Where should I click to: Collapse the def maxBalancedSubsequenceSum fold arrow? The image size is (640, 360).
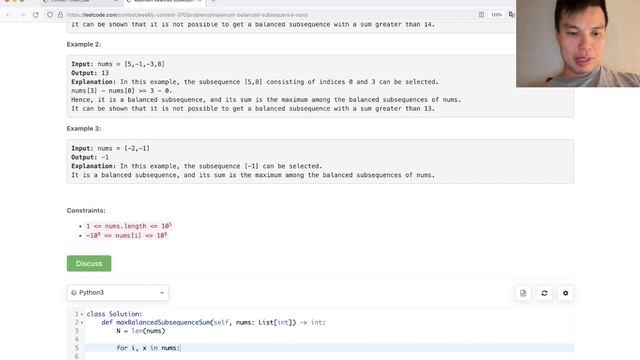tap(82, 323)
